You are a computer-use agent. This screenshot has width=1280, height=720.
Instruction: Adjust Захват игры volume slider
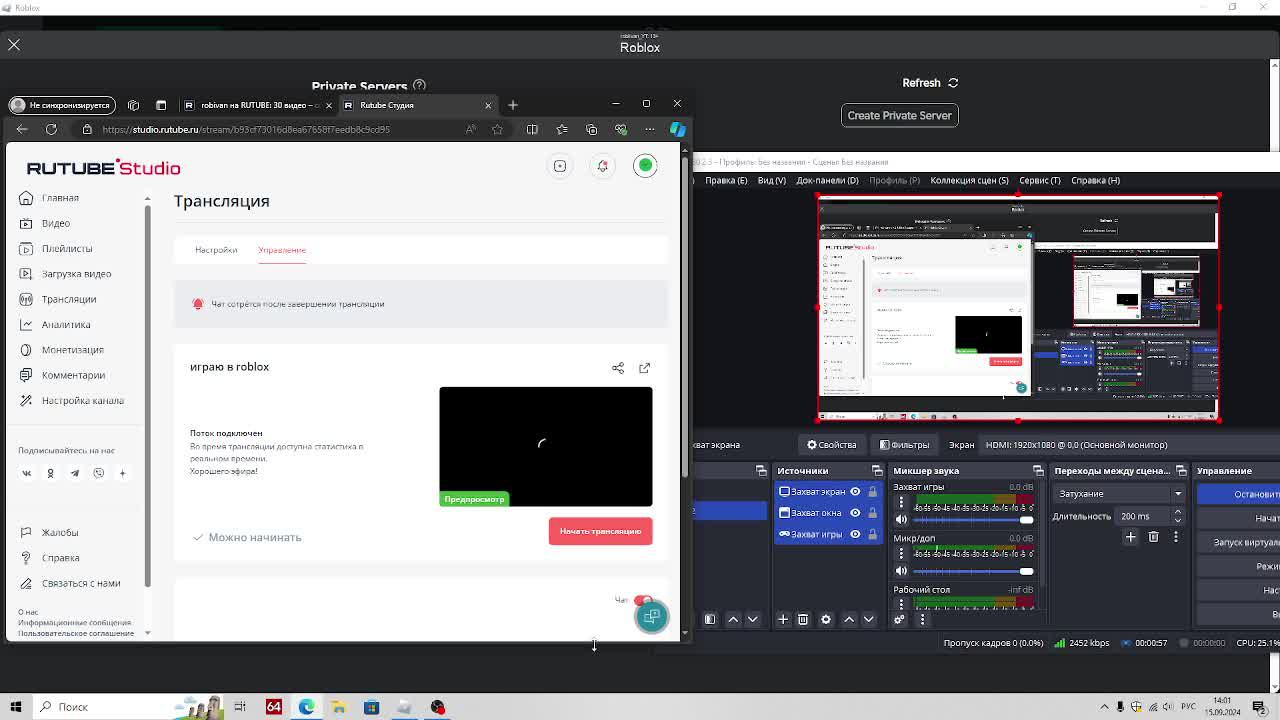973,520
